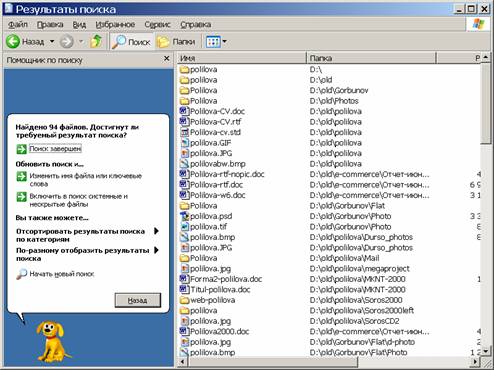
Task: Click horizontal scrollbar left arrow
Action: 182,362
